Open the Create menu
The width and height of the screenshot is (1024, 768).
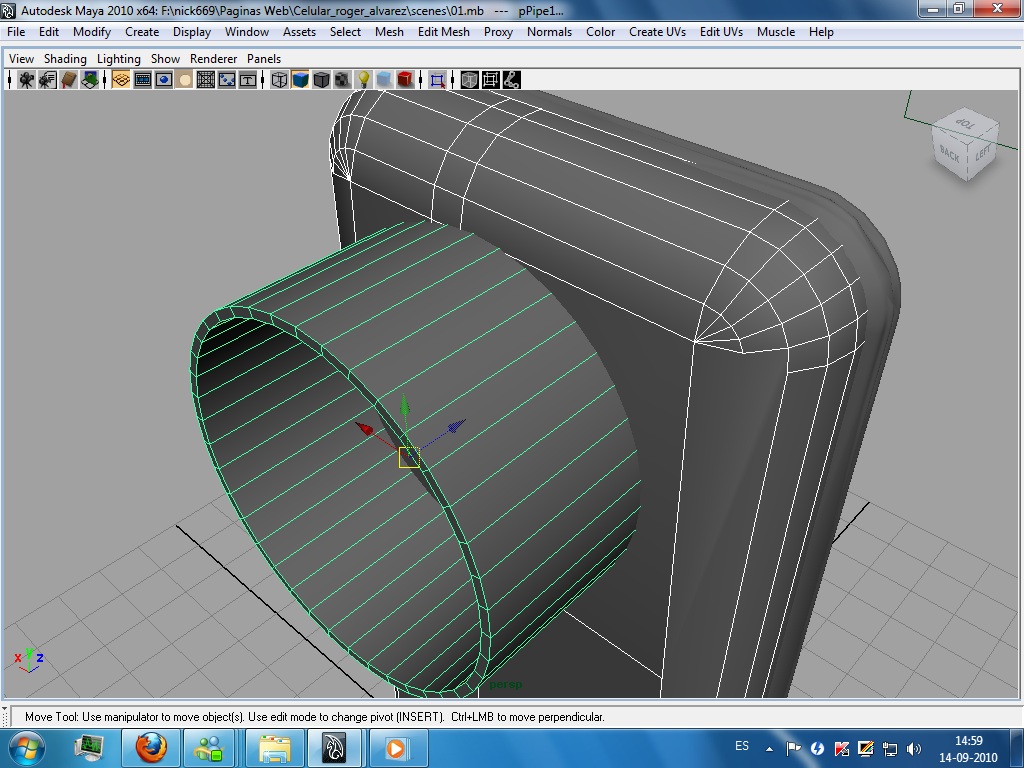click(x=142, y=31)
